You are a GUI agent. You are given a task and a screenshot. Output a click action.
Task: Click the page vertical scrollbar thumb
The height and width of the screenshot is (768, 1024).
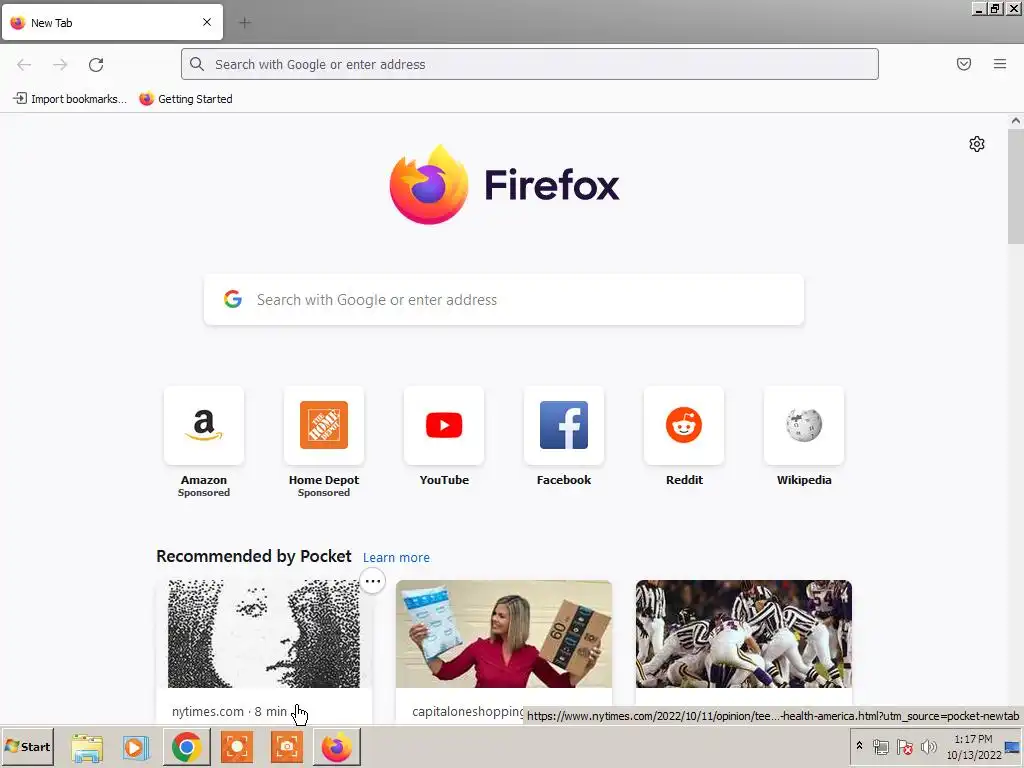[1016, 186]
